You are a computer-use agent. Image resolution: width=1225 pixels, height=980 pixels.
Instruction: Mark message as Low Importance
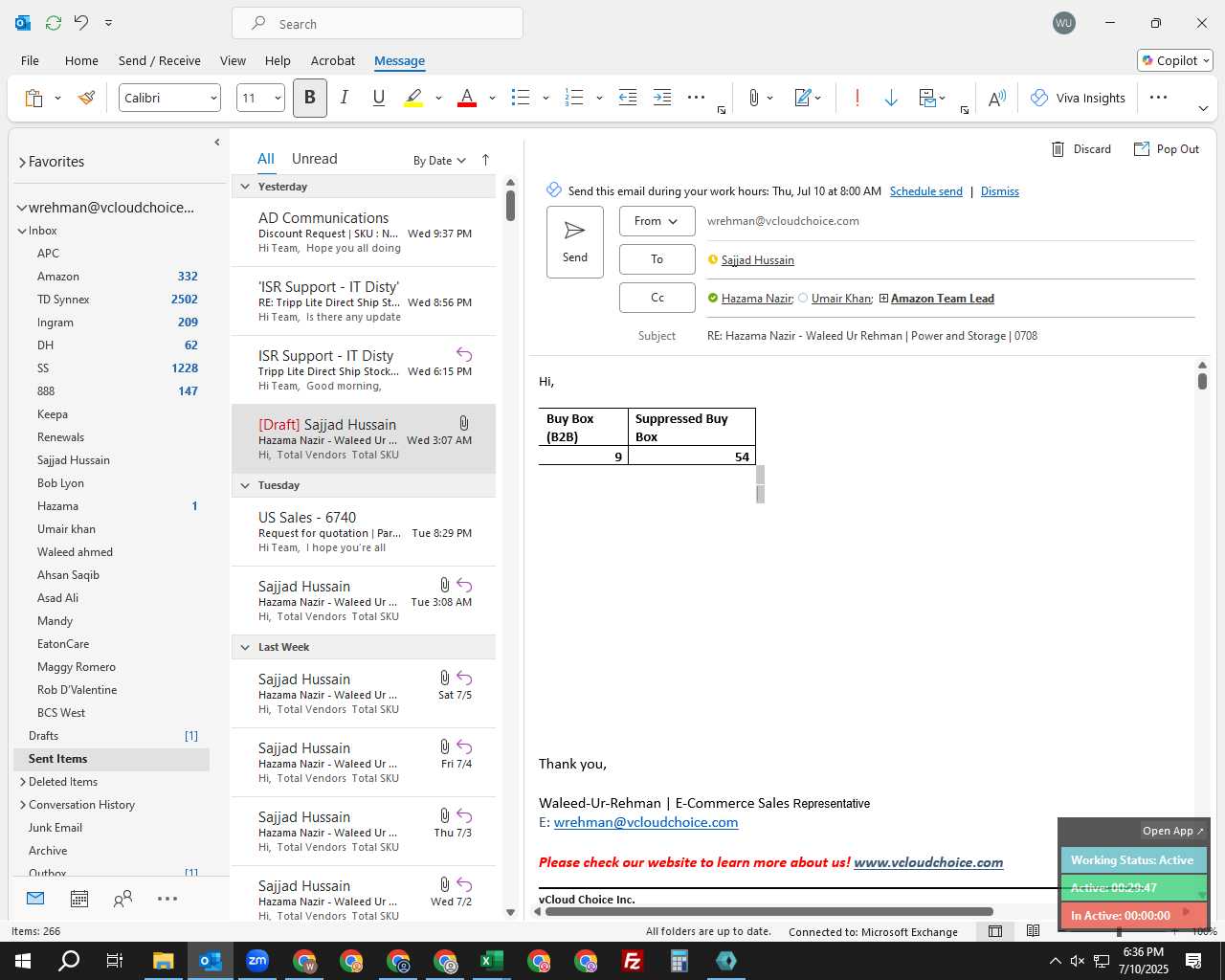tap(891, 98)
